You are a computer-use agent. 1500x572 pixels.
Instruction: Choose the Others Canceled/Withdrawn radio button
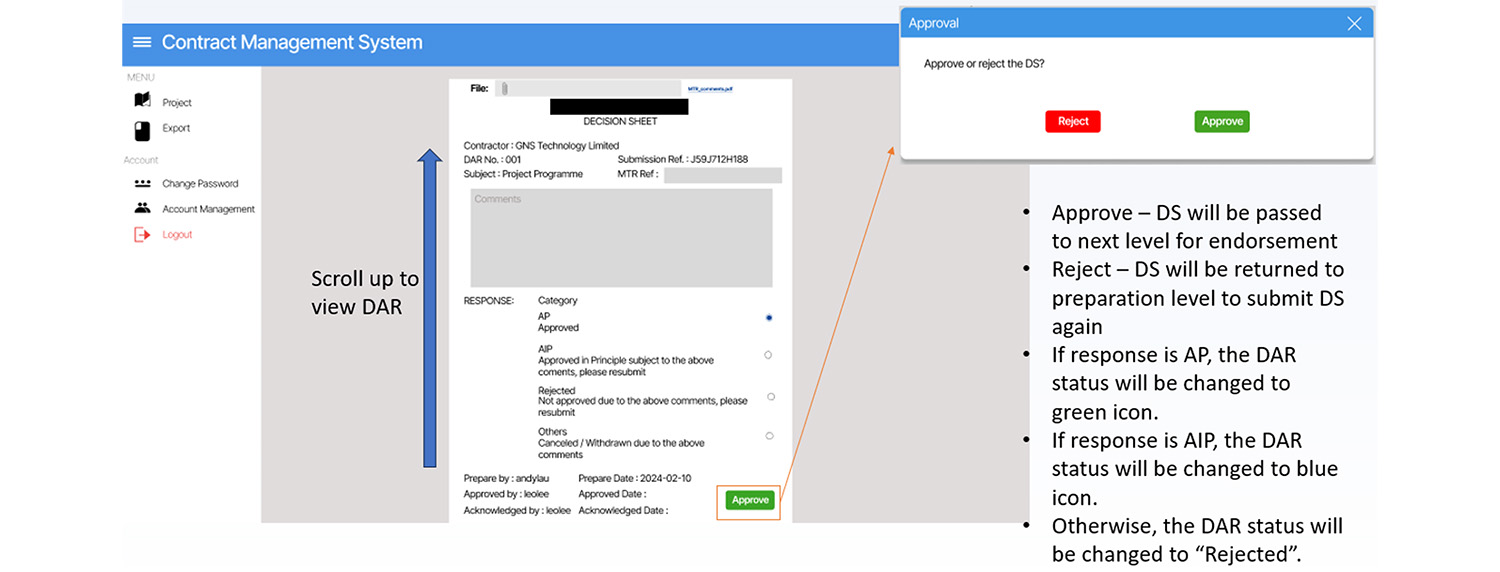[769, 436]
